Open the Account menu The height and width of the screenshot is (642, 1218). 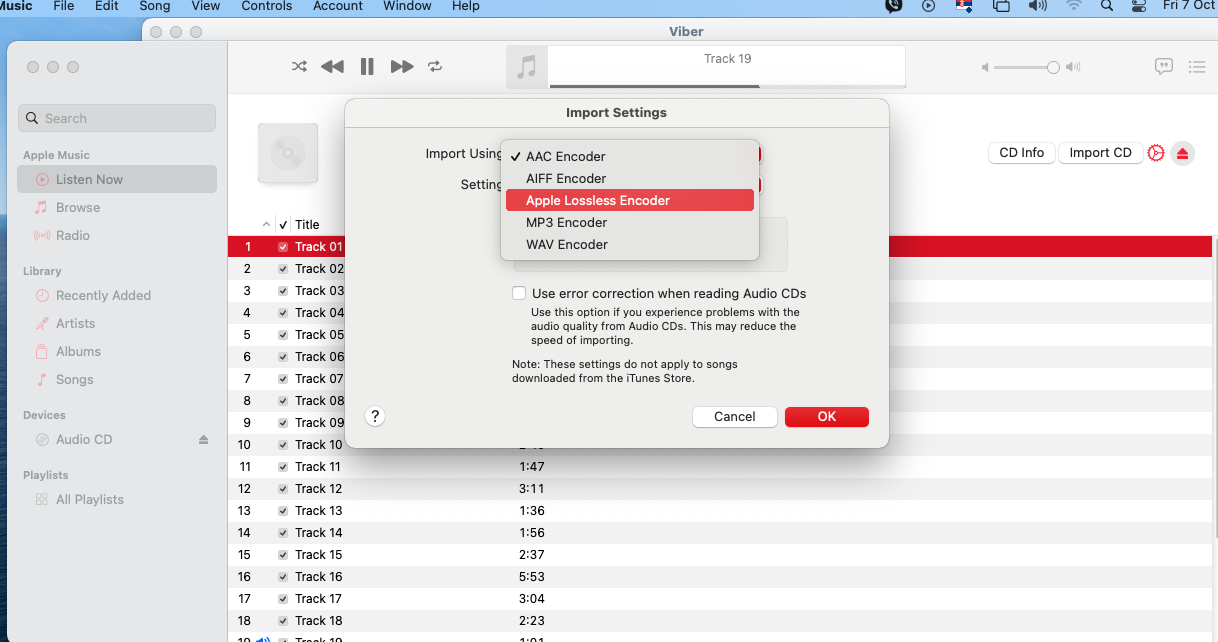coord(338,6)
